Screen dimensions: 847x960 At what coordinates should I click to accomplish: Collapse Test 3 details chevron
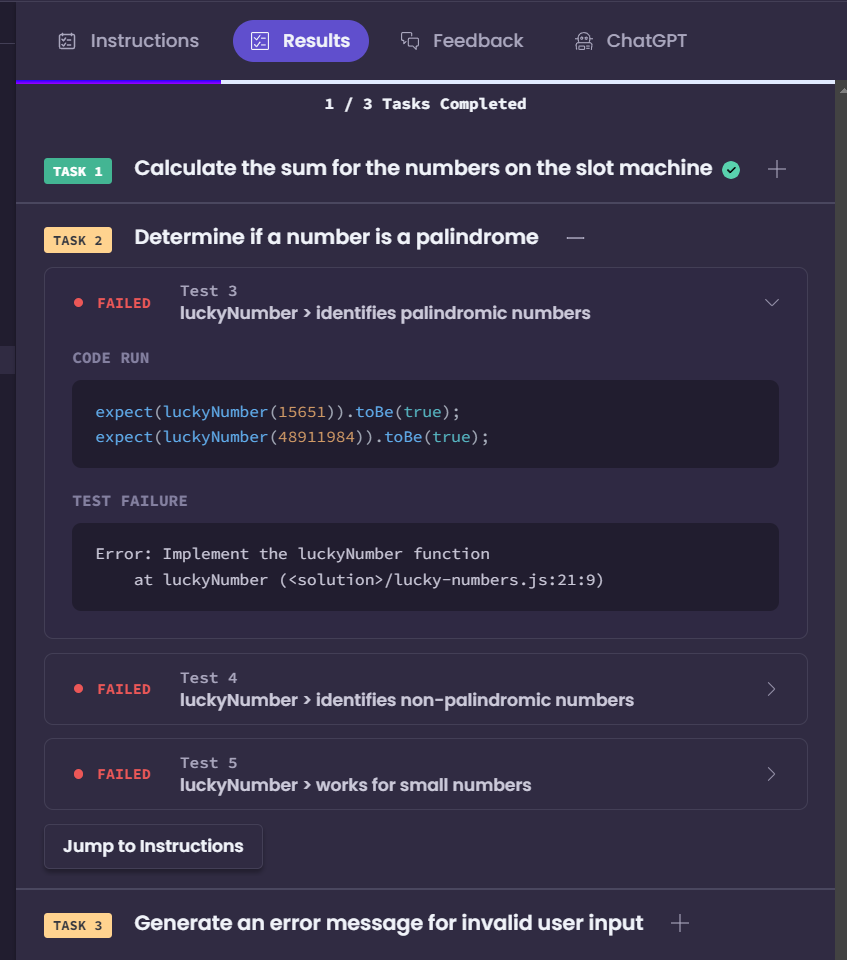click(x=772, y=302)
